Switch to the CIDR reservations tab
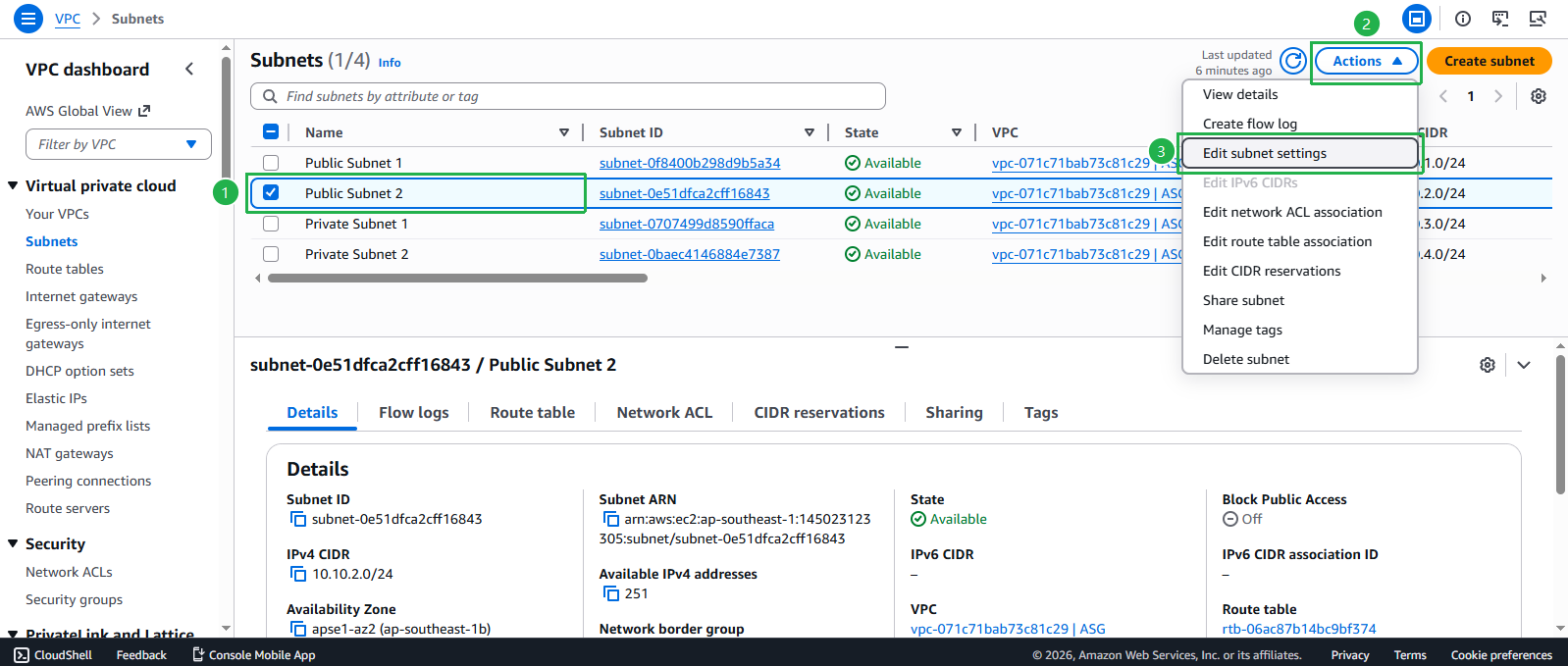 click(x=819, y=413)
